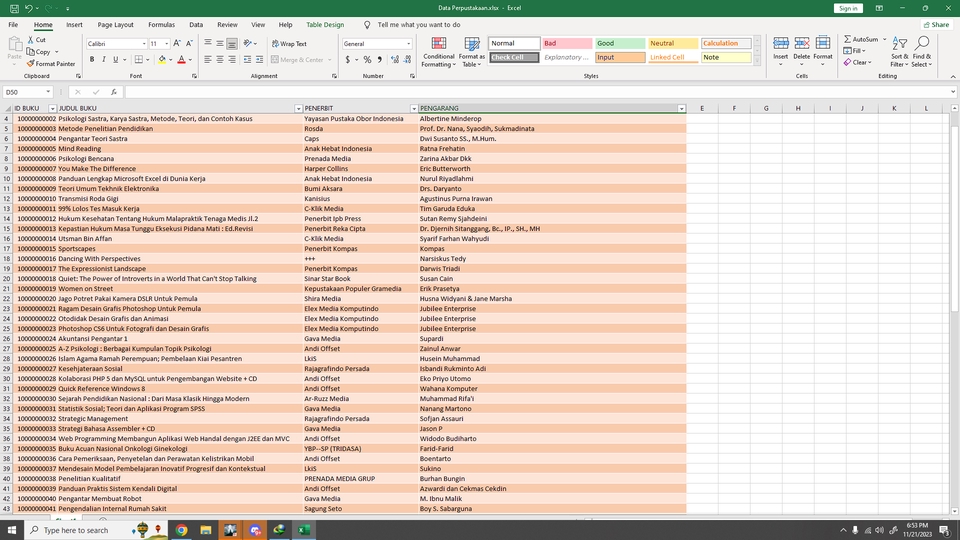Apply the Good cell style

pos(620,43)
